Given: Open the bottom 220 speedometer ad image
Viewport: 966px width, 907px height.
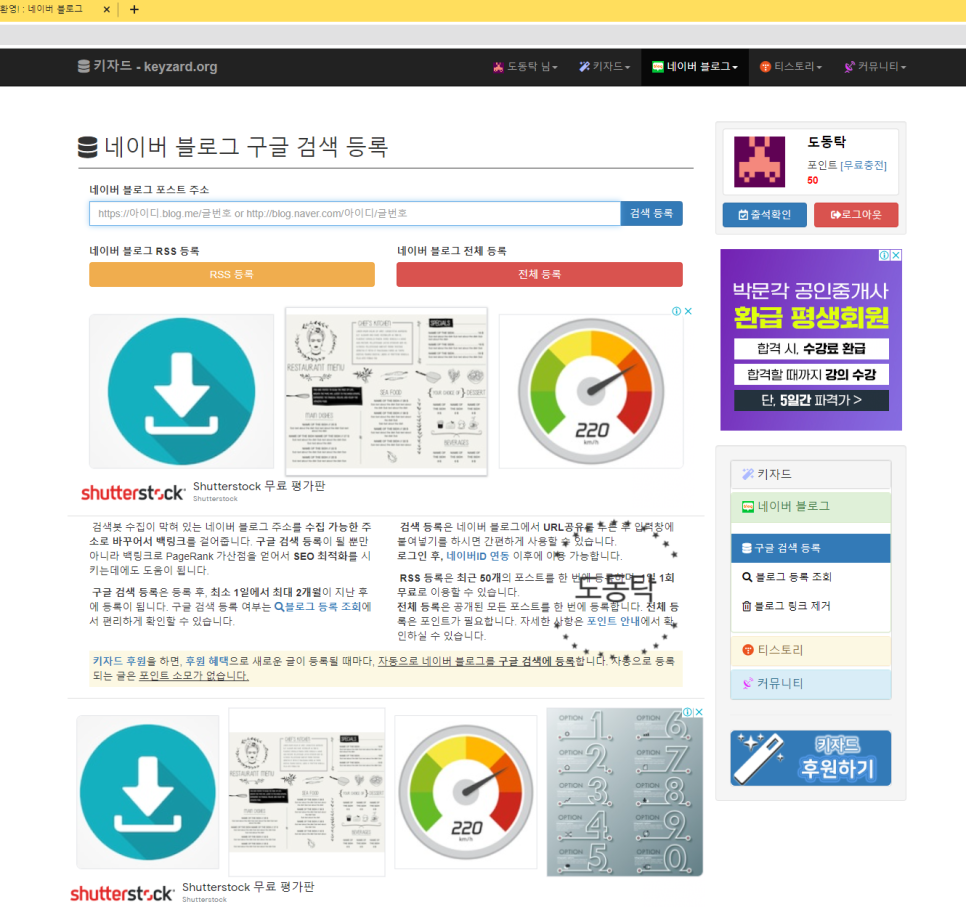Looking at the screenshot, I should (466, 792).
